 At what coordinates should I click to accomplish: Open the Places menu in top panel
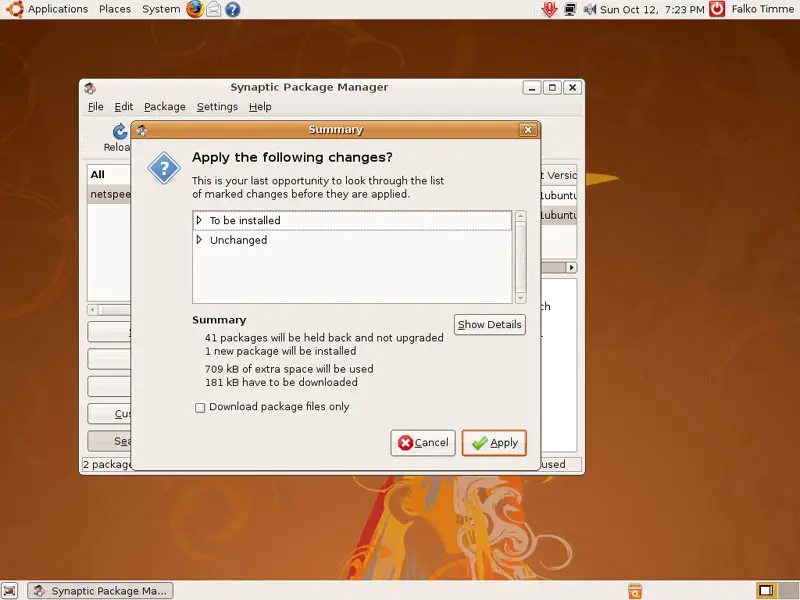click(115, 9)
